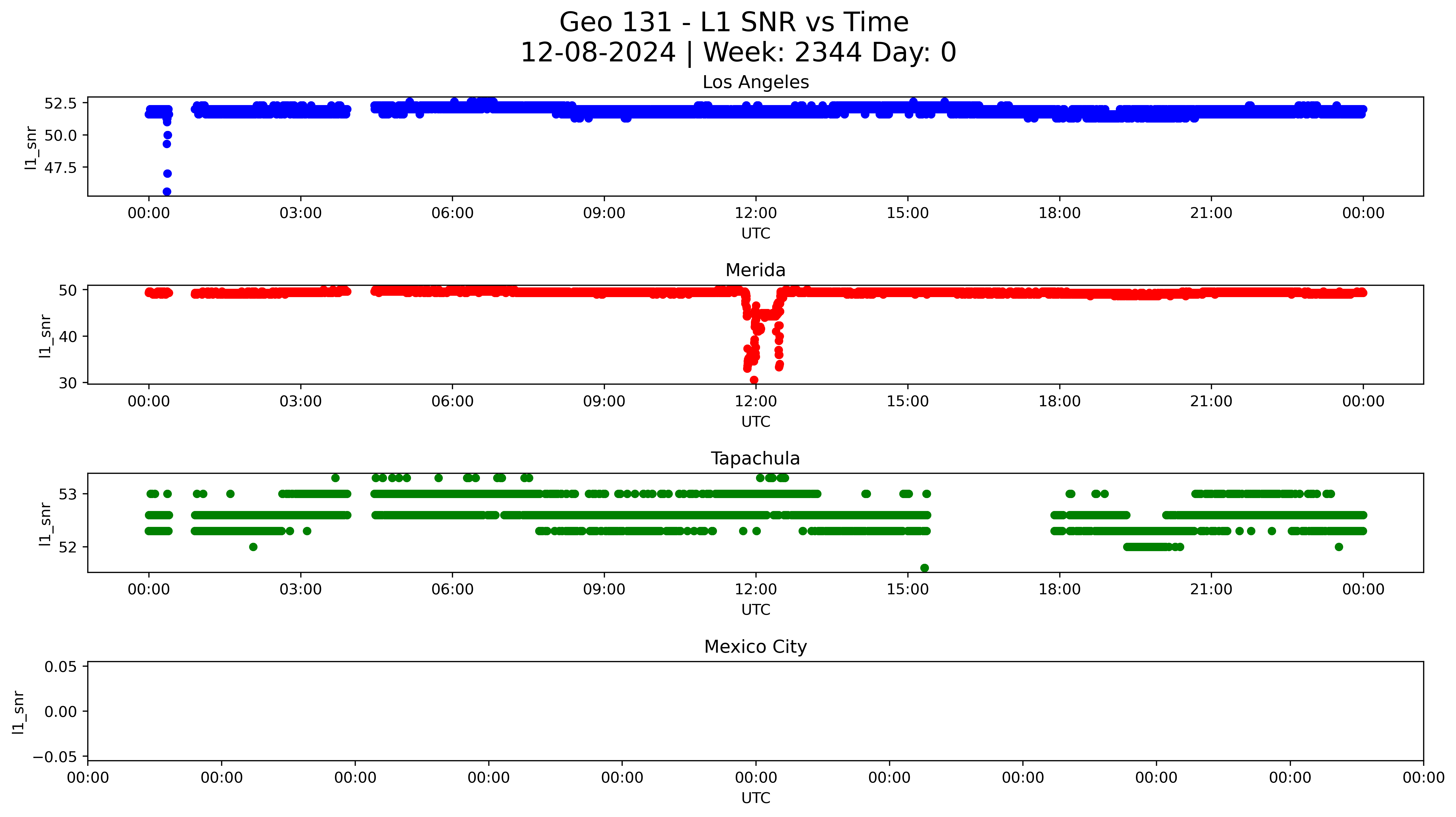The width and height of the screenshot is (1456, 817).
Task: Click the 12:00 tick label under Los Angeles plot
Action: pyautogui.click(x=756, y=213)
